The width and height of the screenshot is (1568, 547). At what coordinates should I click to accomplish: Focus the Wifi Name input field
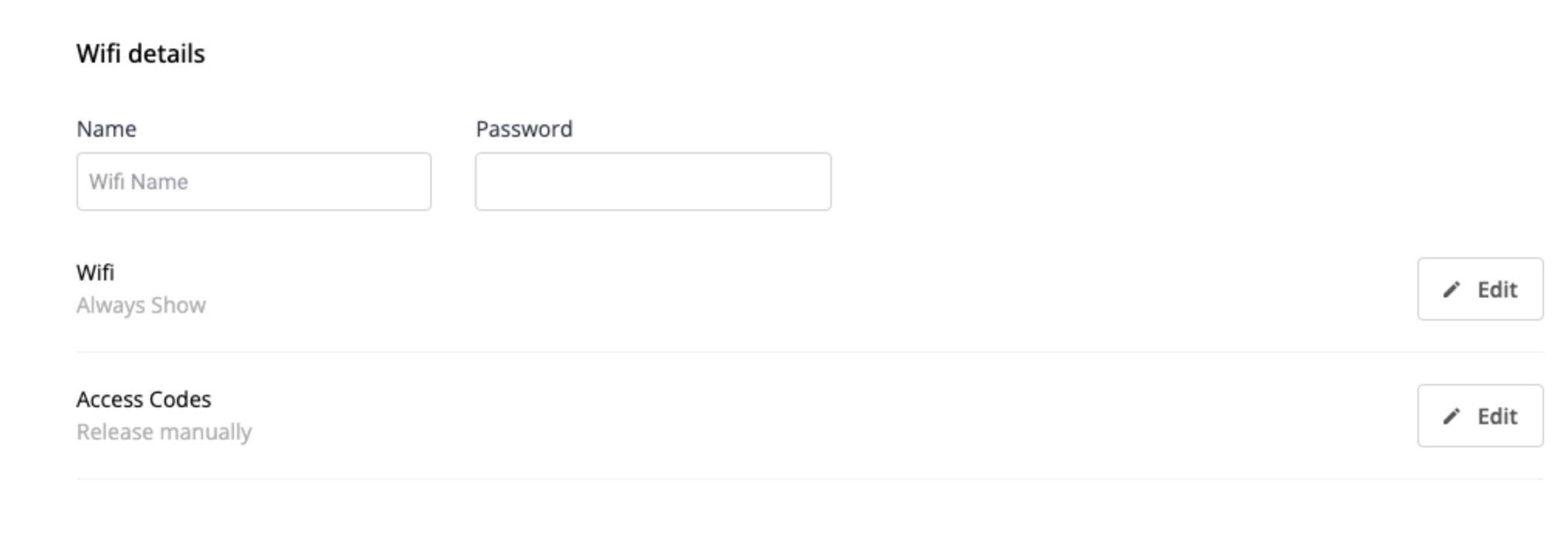coord(253,182)
